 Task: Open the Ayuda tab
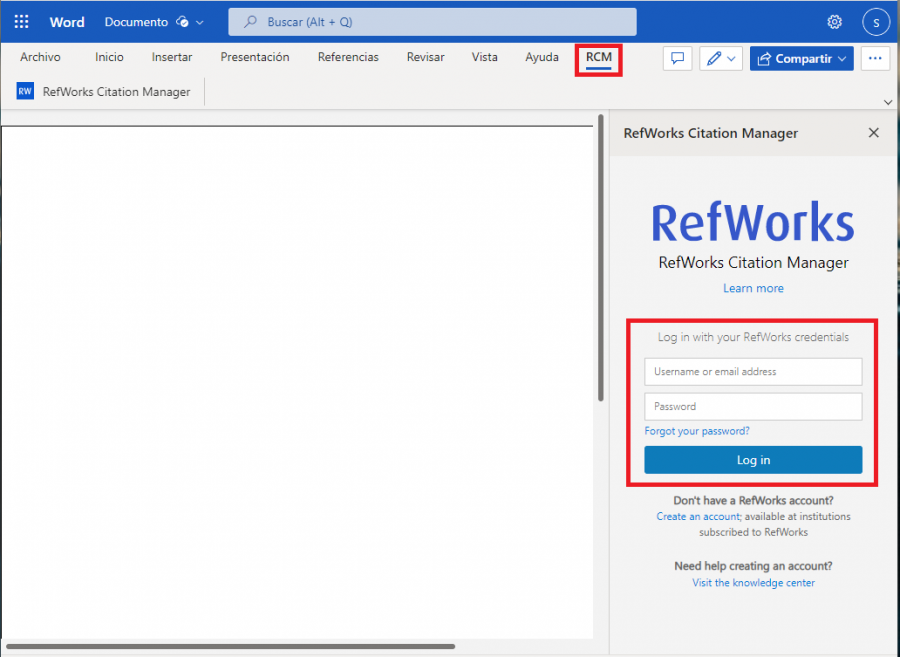click(x=542, y=57)
